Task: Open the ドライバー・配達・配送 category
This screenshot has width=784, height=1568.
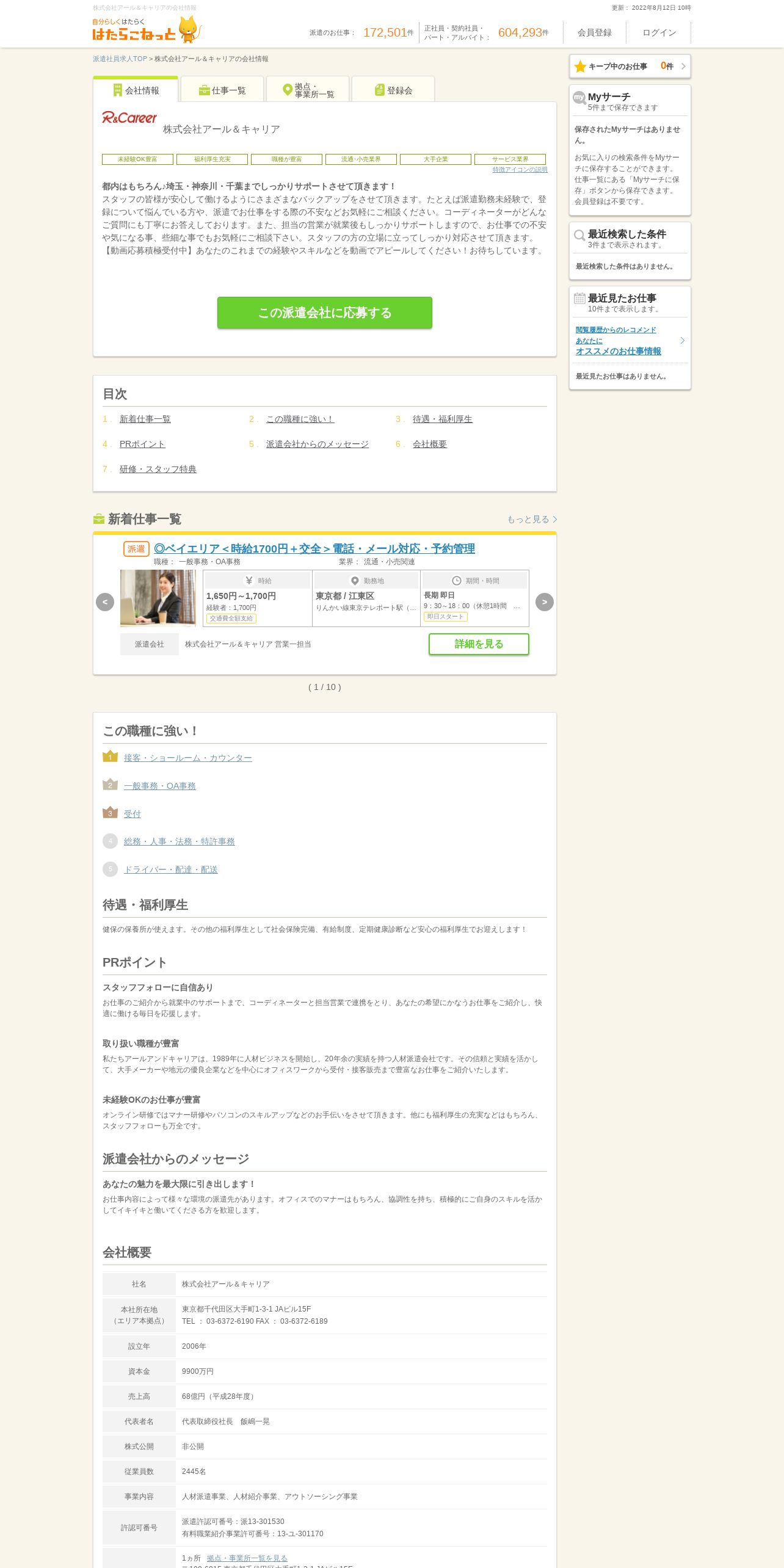Action: coord(171,869)
